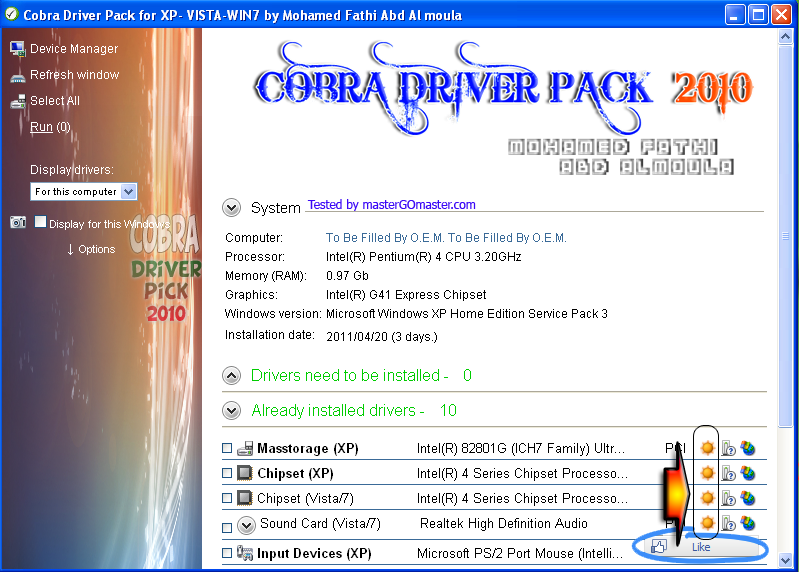Screen dimensions: 799x572
Task: Check the Masstorage (XP) driver checkbox
Action: click(x=227, y=448)
